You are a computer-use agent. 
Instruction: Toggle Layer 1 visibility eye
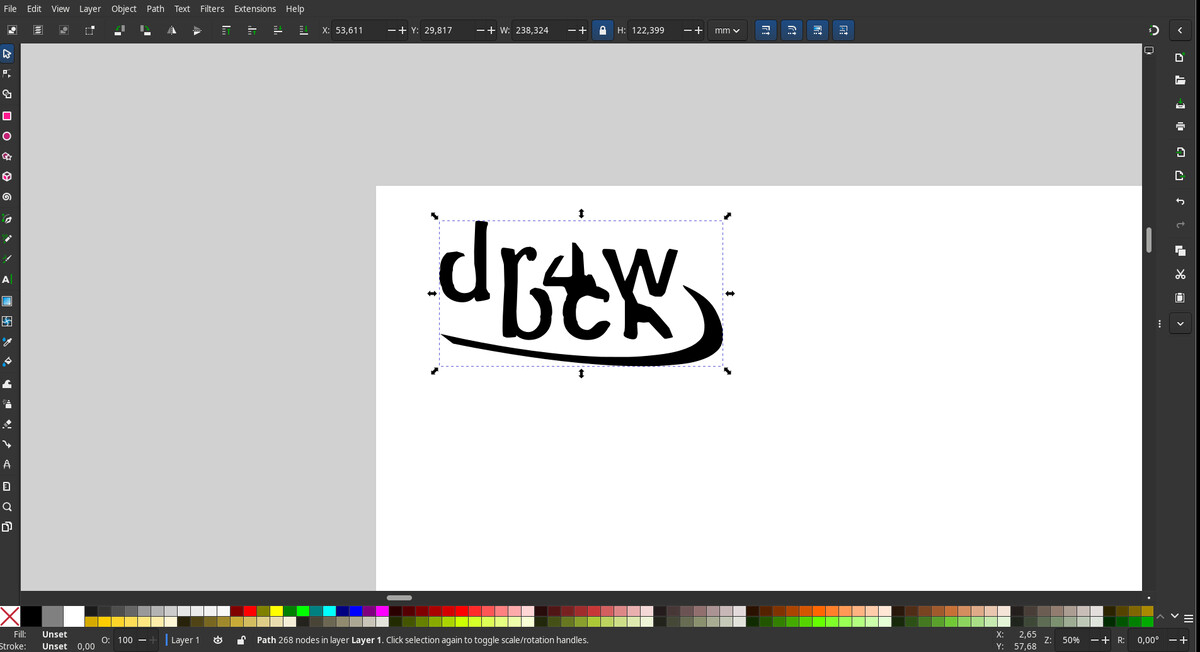[218, 640]
